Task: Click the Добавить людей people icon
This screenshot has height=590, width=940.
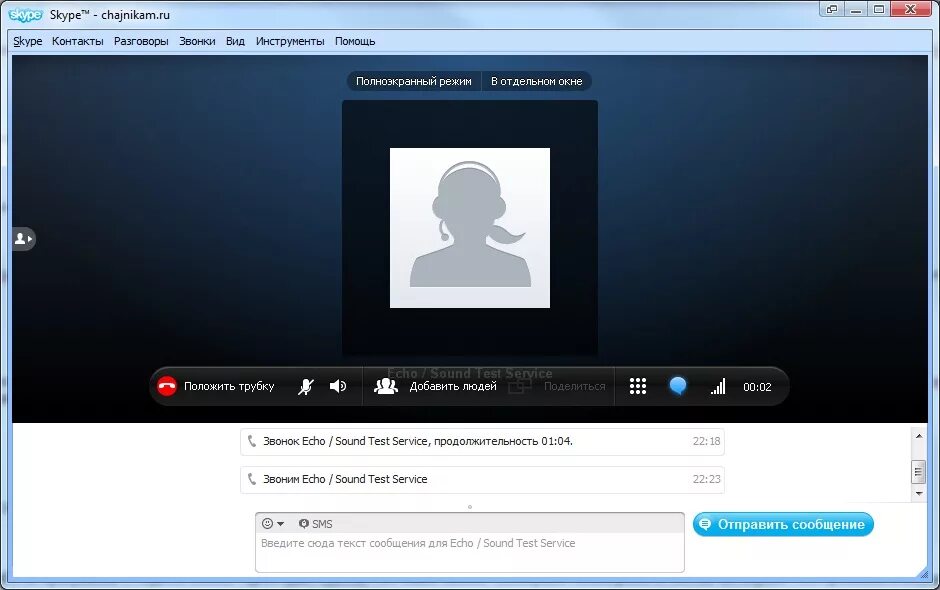Action: tap(385, 386)
